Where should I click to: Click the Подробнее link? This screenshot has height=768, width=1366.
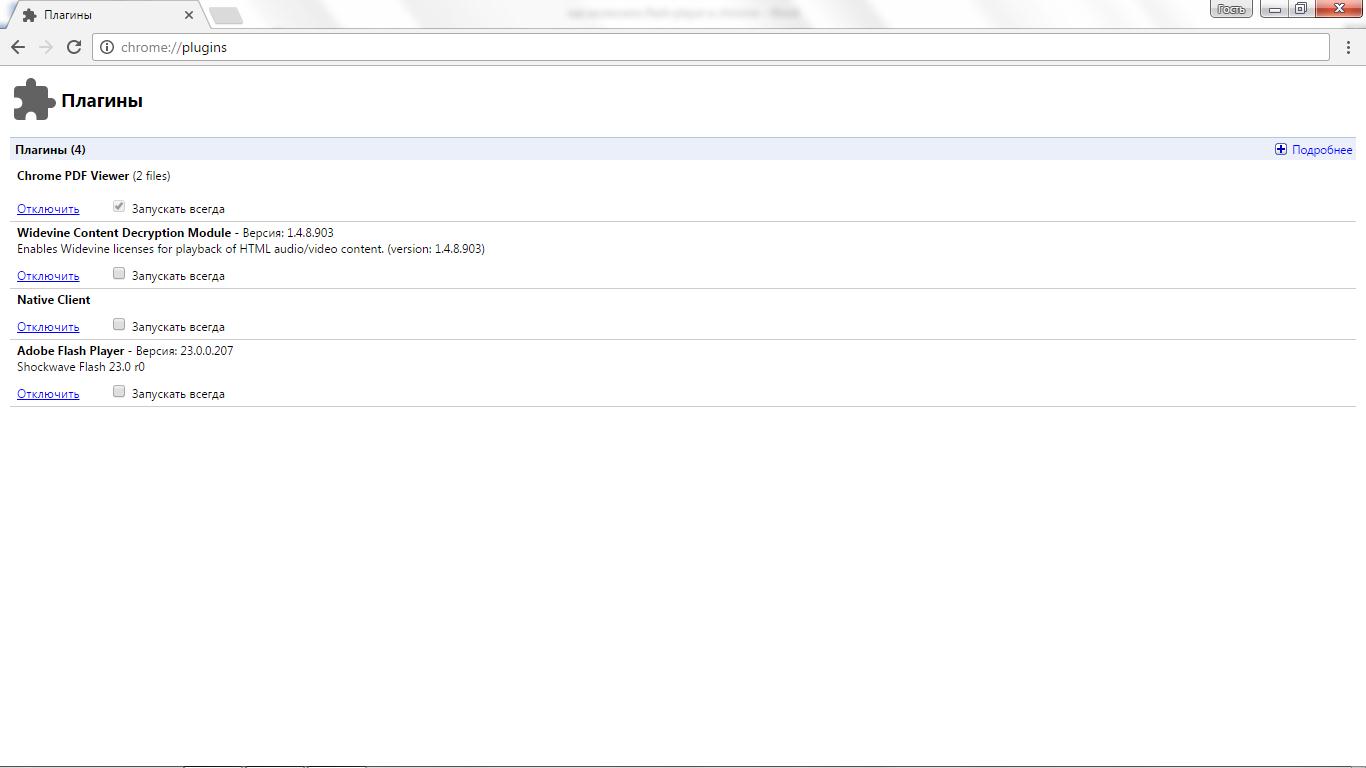pos(1322,150)
